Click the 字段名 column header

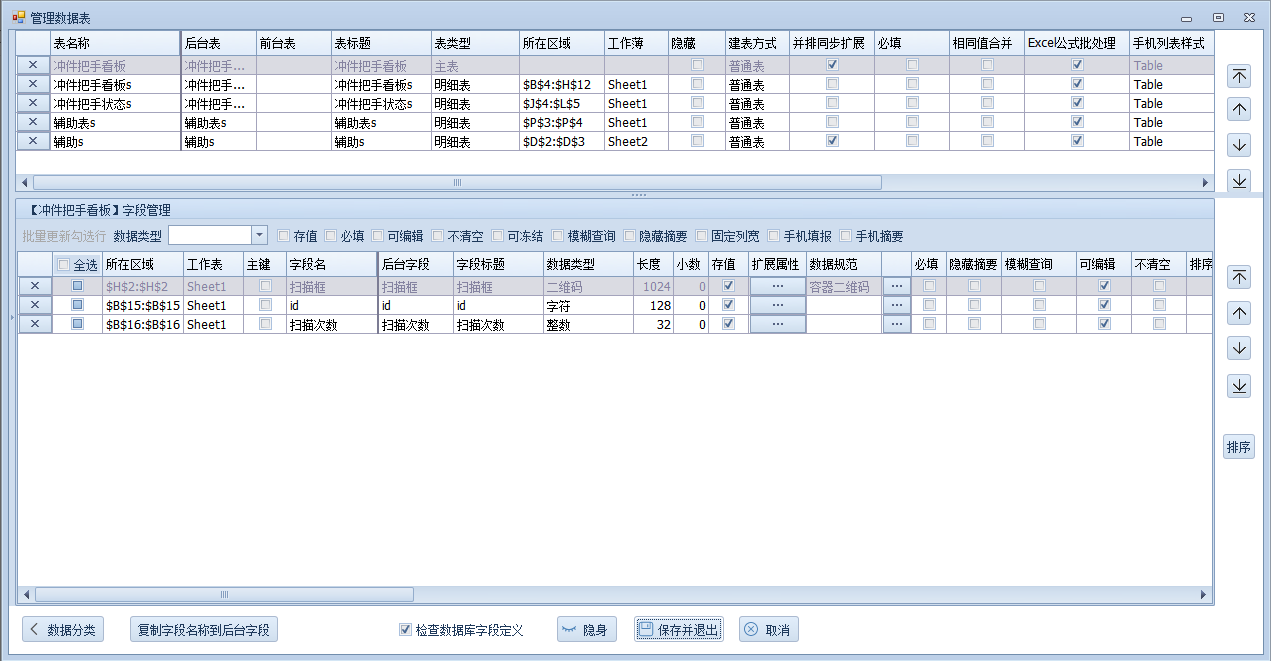point(330,265)
